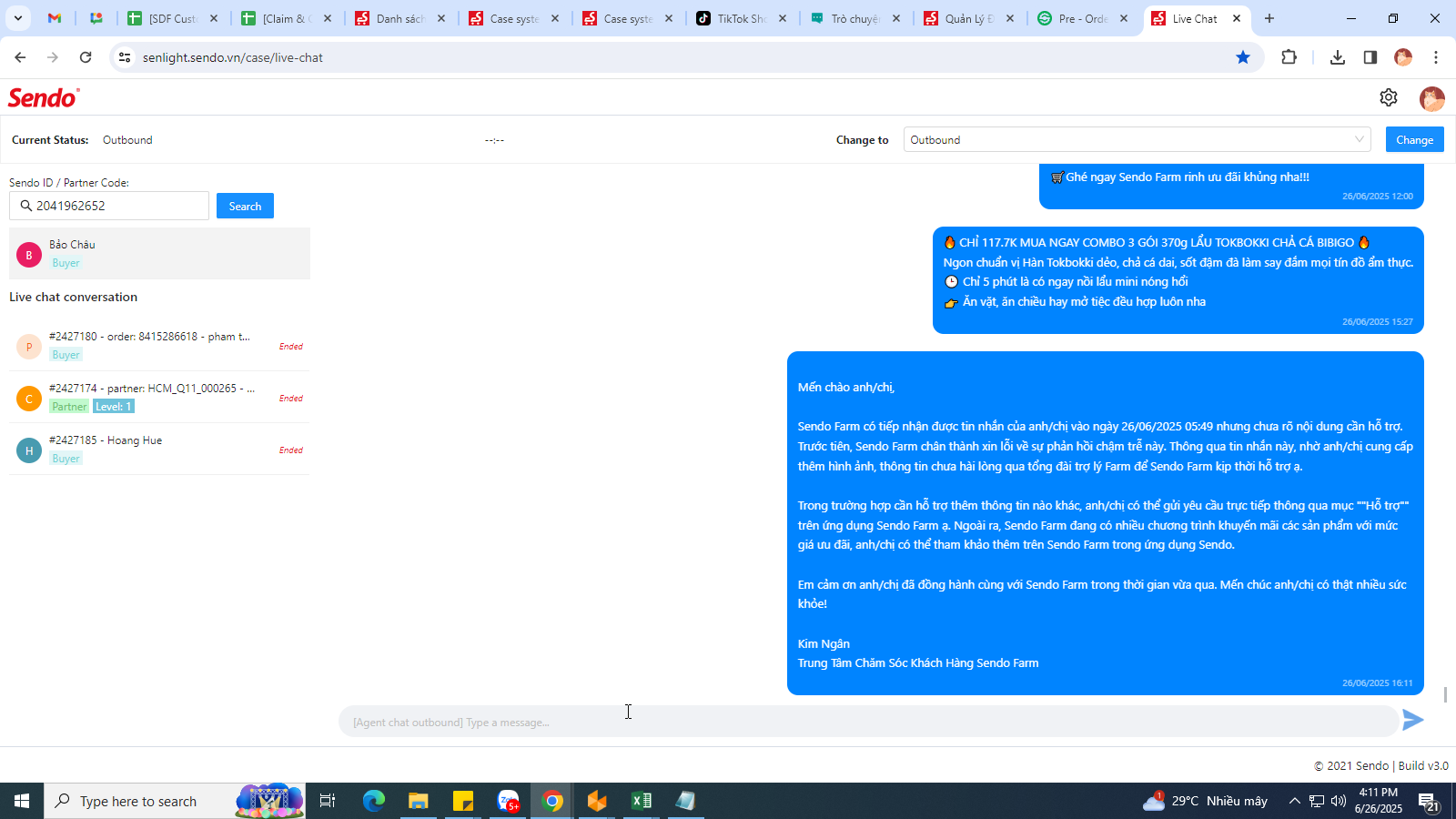Open the Chrome three-dot menu
1456x819 pixels.
click(1436, 57)
